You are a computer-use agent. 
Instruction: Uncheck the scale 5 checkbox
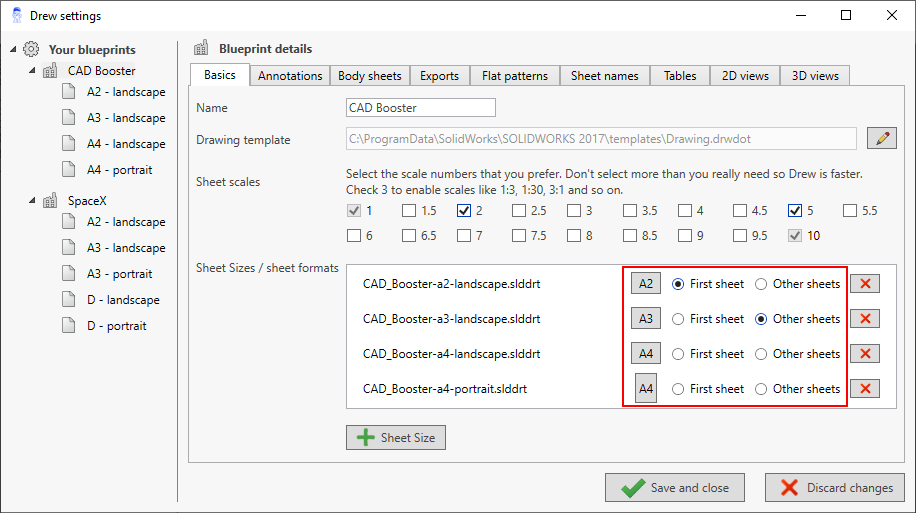tap(795, 211)
